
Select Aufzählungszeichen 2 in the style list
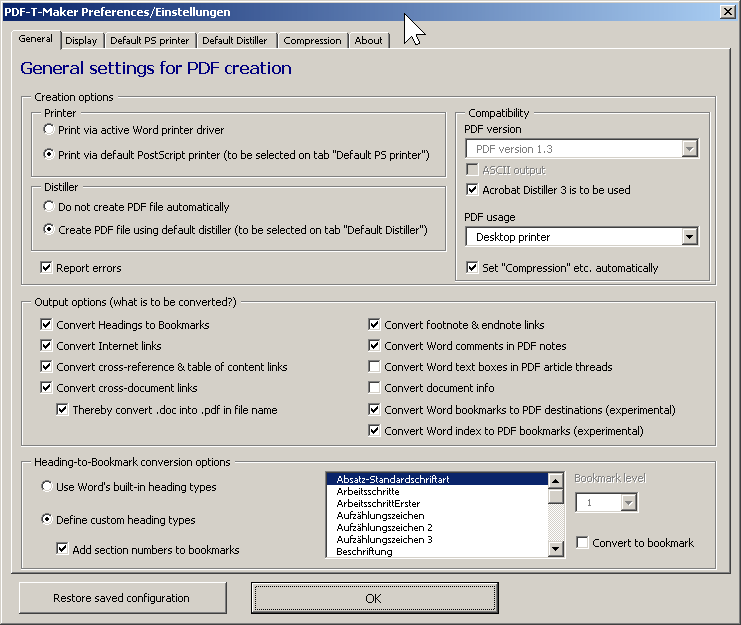coord(438,527)
